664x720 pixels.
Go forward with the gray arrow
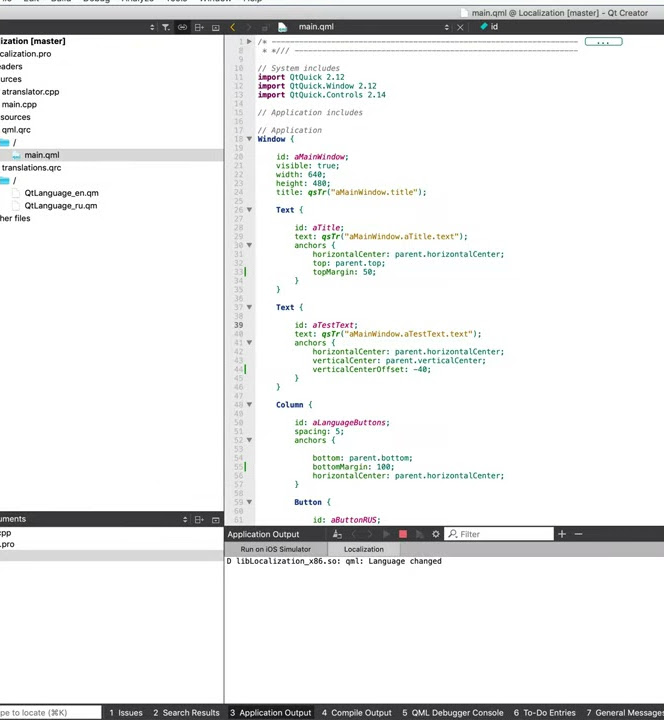(x=249, y=28)
